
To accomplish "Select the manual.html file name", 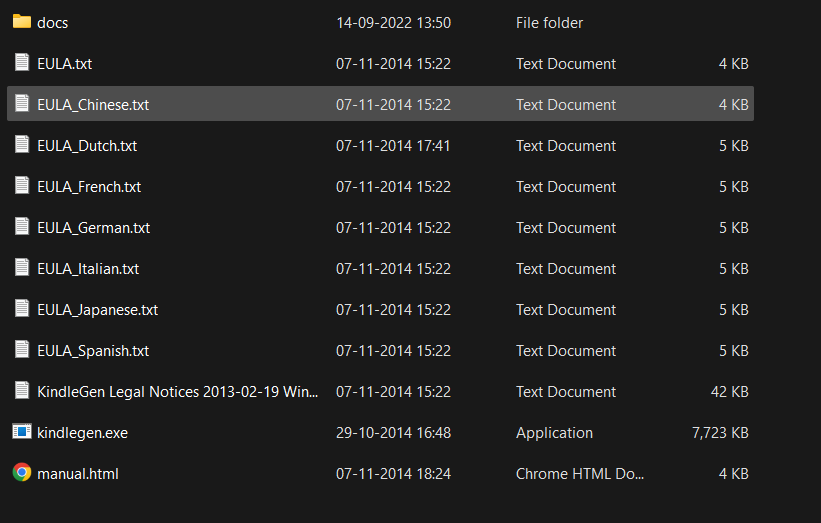I will (x=77, y=474).
